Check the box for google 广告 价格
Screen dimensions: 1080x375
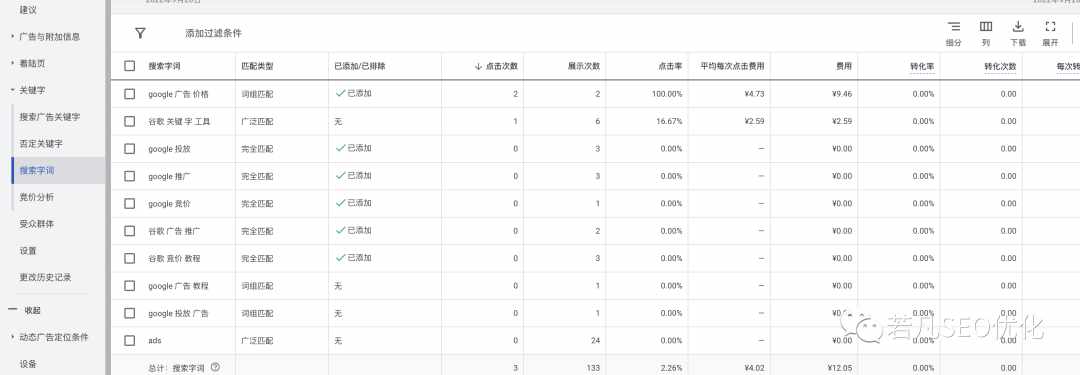(129, 94)
